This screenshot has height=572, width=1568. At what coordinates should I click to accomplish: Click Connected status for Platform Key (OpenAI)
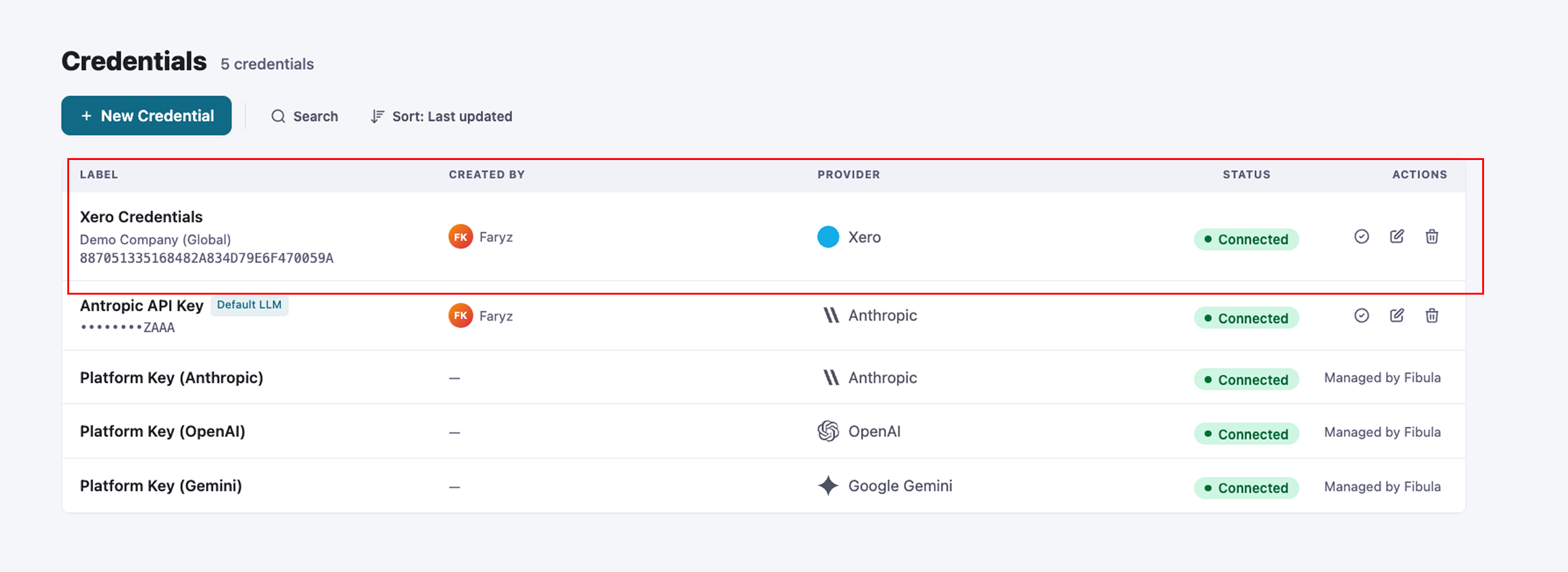click(x=1246, y=434)
